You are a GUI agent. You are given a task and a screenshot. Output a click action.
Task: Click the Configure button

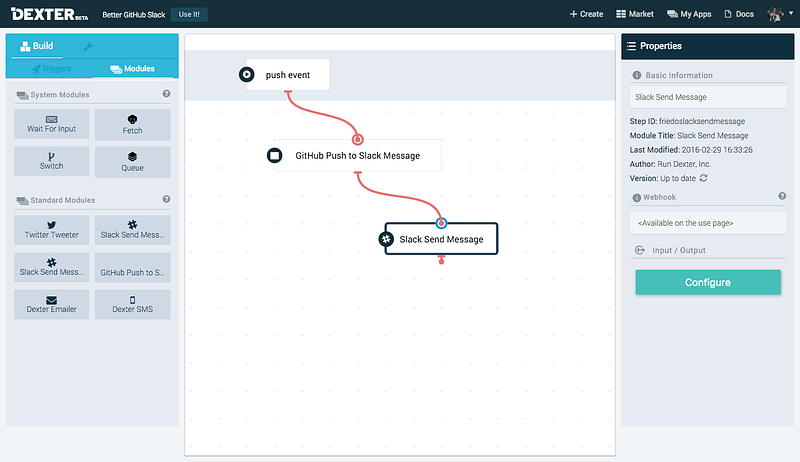(x=708, y=282)
